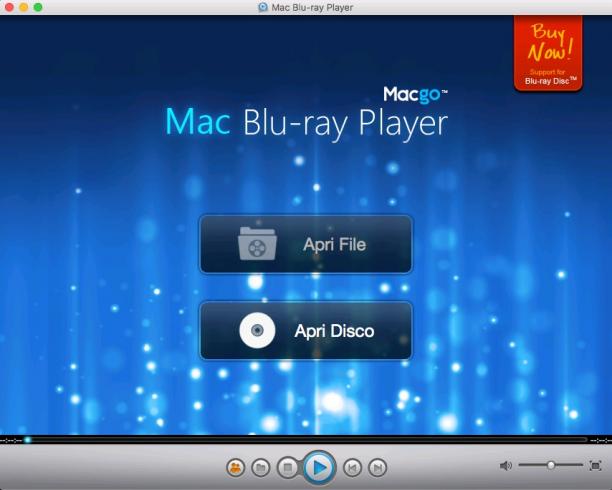Click the Apri Disco button
This screenshot has width=612, height=490.
[306, 331]
